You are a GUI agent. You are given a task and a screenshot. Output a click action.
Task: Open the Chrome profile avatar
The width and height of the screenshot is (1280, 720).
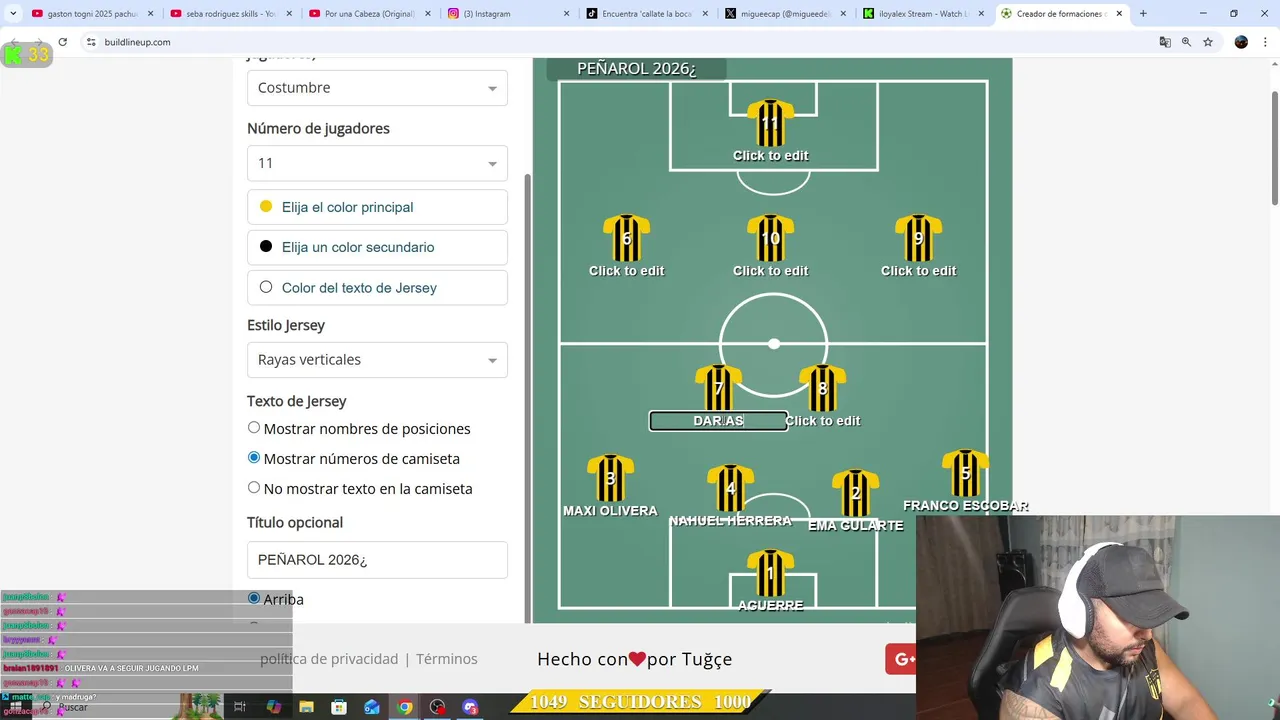[1241, 42]
